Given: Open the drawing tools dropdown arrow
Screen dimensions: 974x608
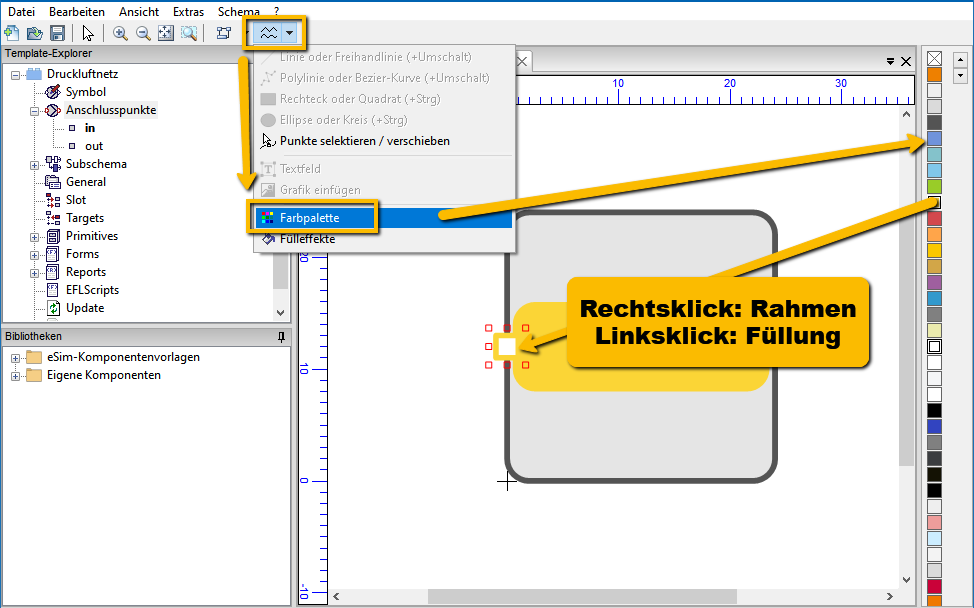Looking at the screenshot, I should click(289, 33).
